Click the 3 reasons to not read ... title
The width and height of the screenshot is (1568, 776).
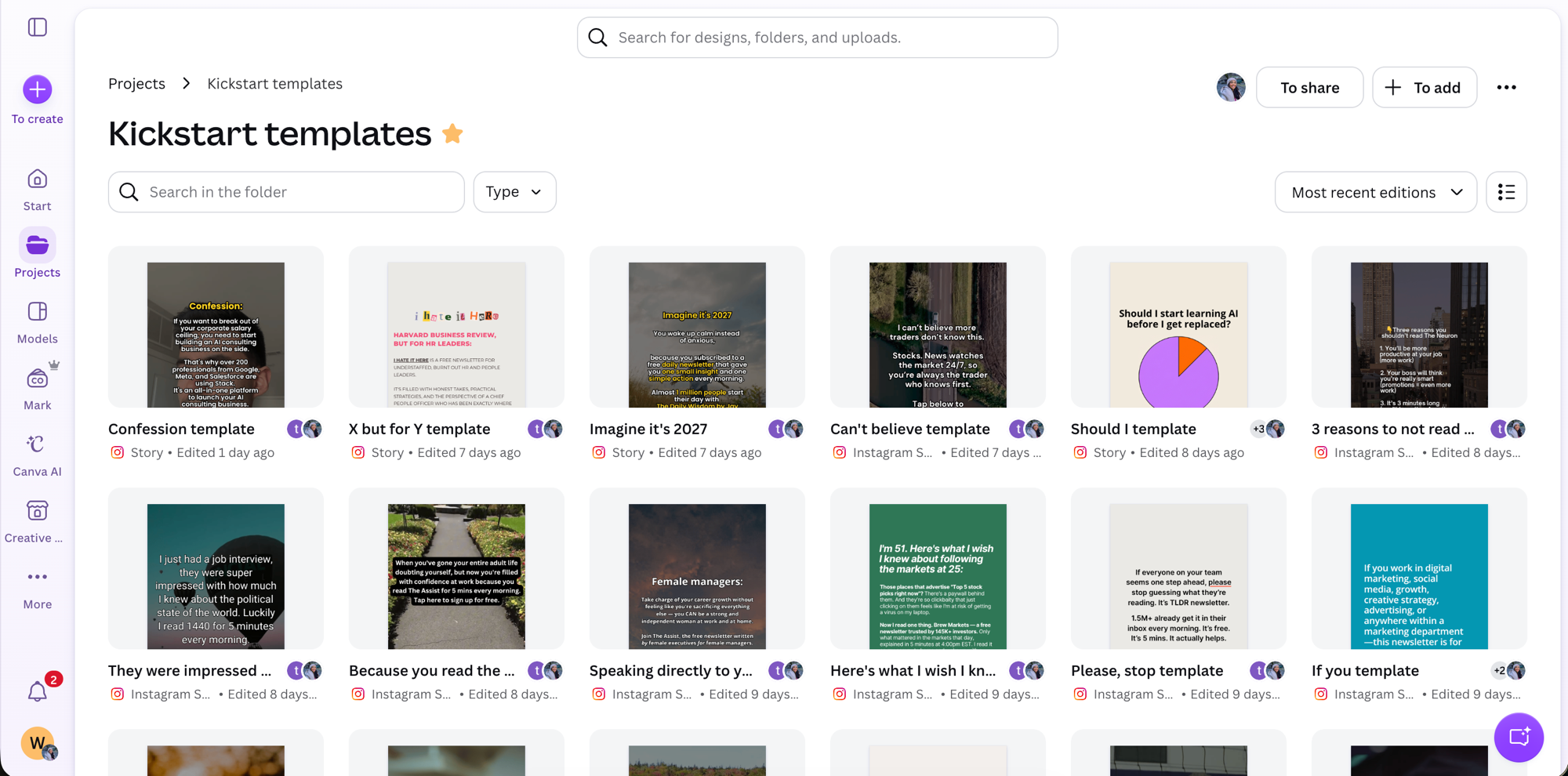point(1393,429)
